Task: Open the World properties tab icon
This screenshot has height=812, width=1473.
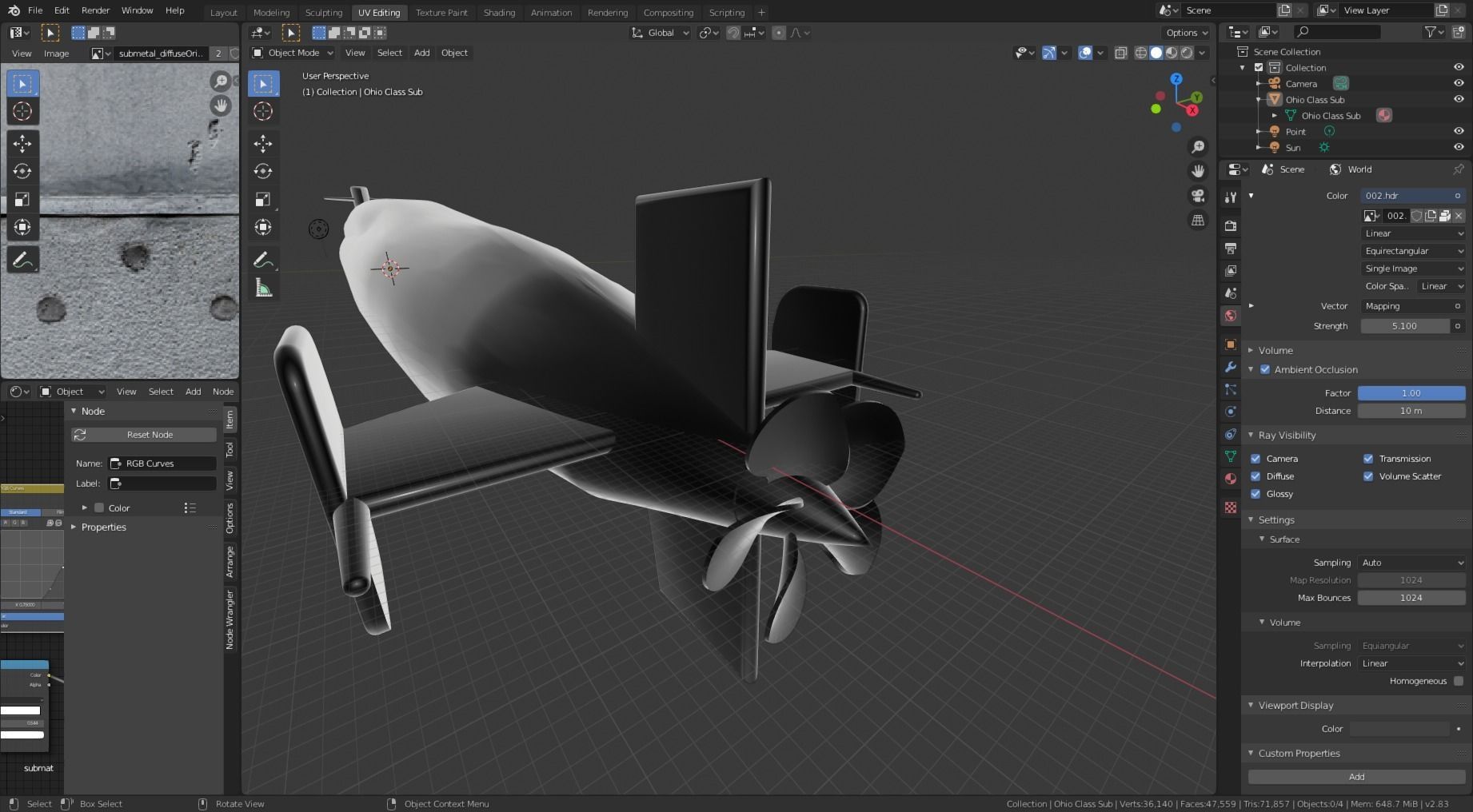Action: (x=1231, y=316)
